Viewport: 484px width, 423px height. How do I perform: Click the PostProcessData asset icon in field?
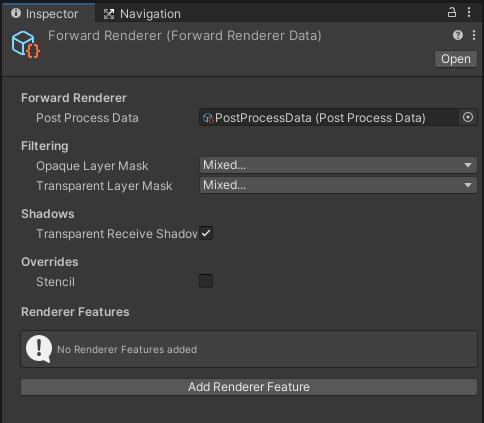[208, 118]
